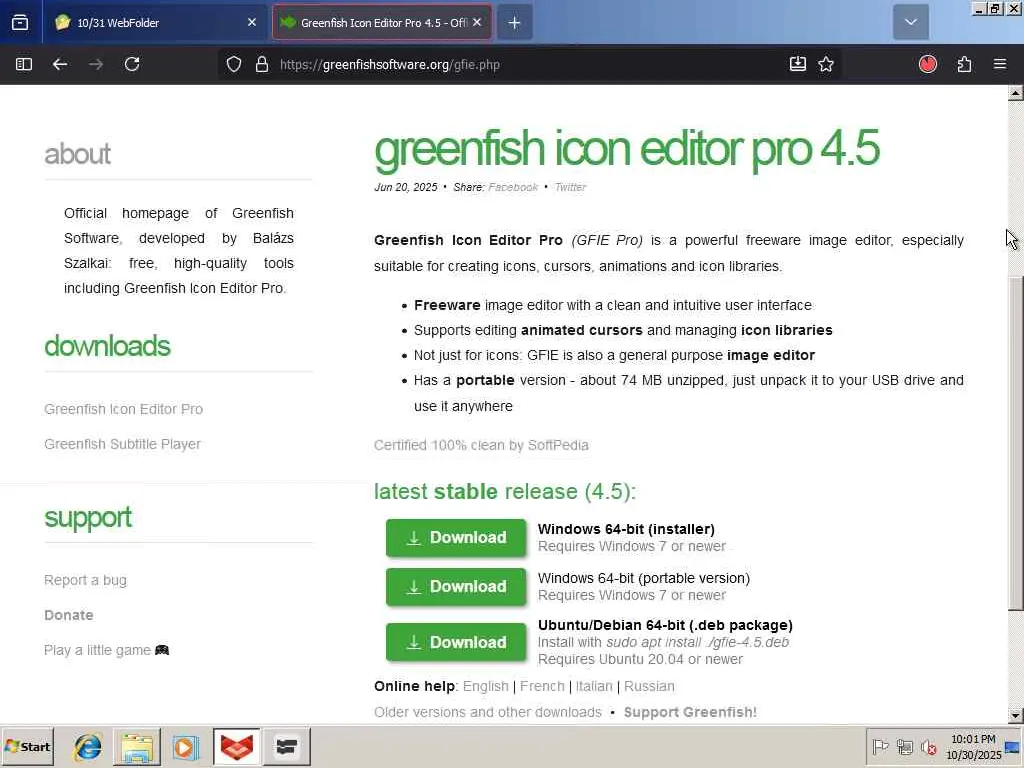Image resolution: width=1024 pixels, height=768 pixels.
Task: Click Show Desktop button in the system tray
Action: [1013, 748]
